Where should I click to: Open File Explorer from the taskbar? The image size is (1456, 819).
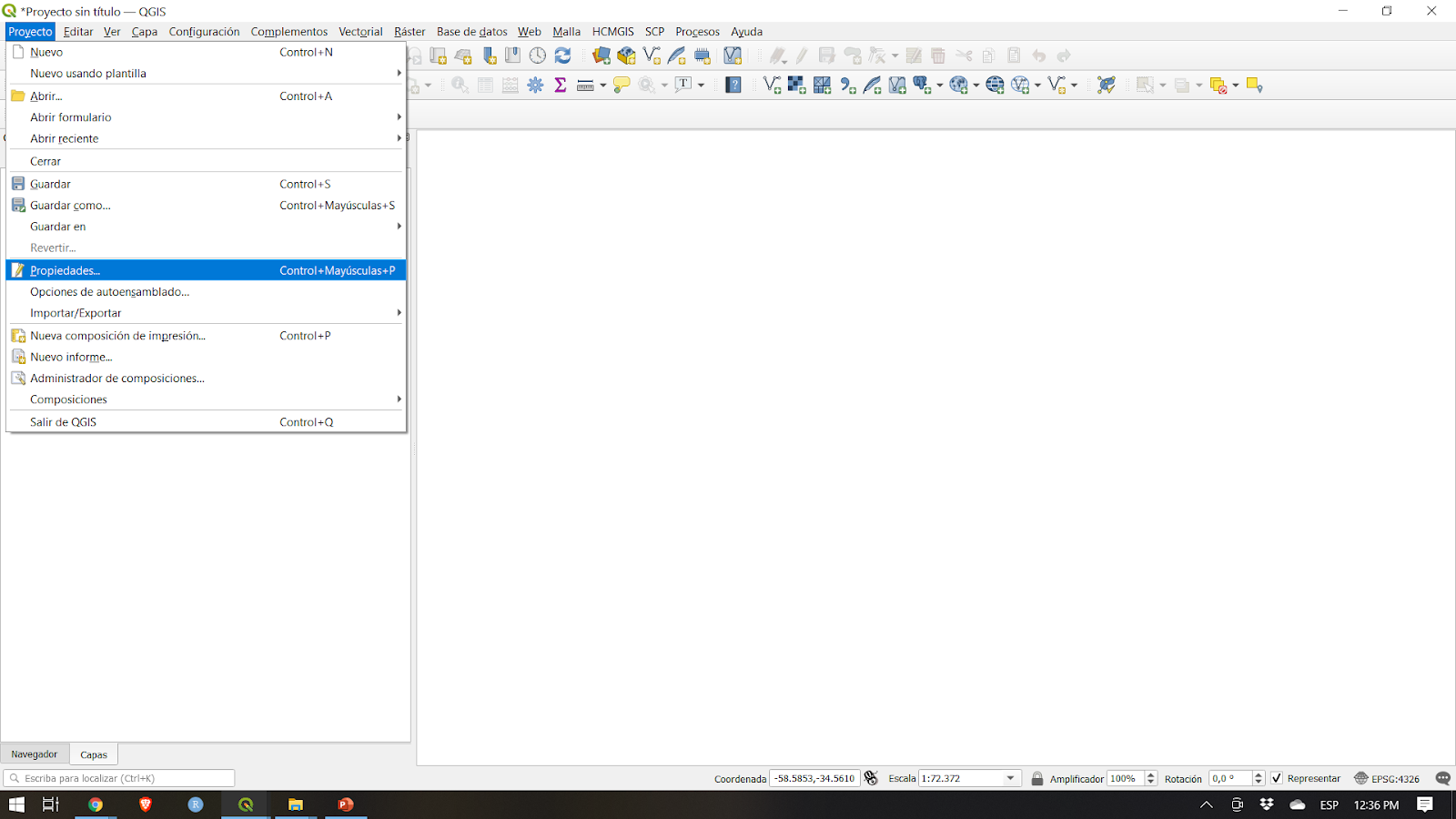pyautogui.click(x=296, y=804)
